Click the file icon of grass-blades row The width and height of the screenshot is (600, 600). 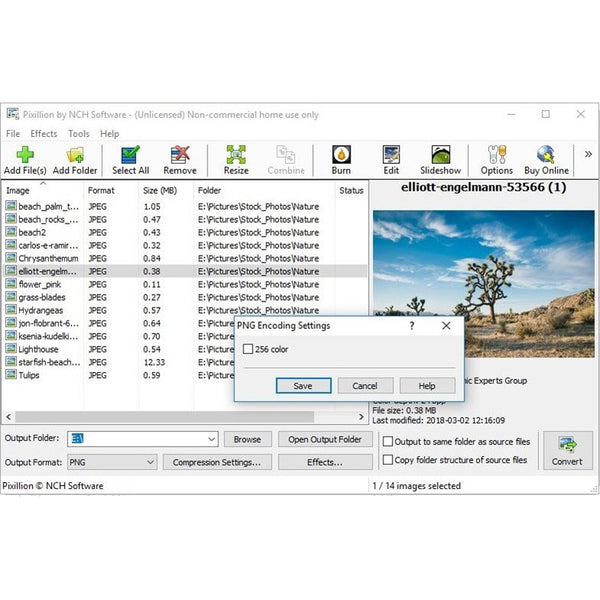(x=11, y=297)
